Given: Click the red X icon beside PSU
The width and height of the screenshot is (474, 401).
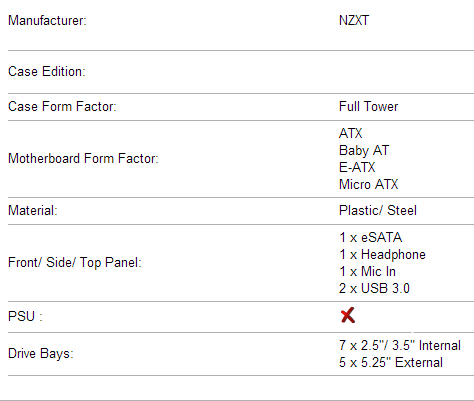Looking at the screenshot, I should pyautogui.click(x=348, y=315).
